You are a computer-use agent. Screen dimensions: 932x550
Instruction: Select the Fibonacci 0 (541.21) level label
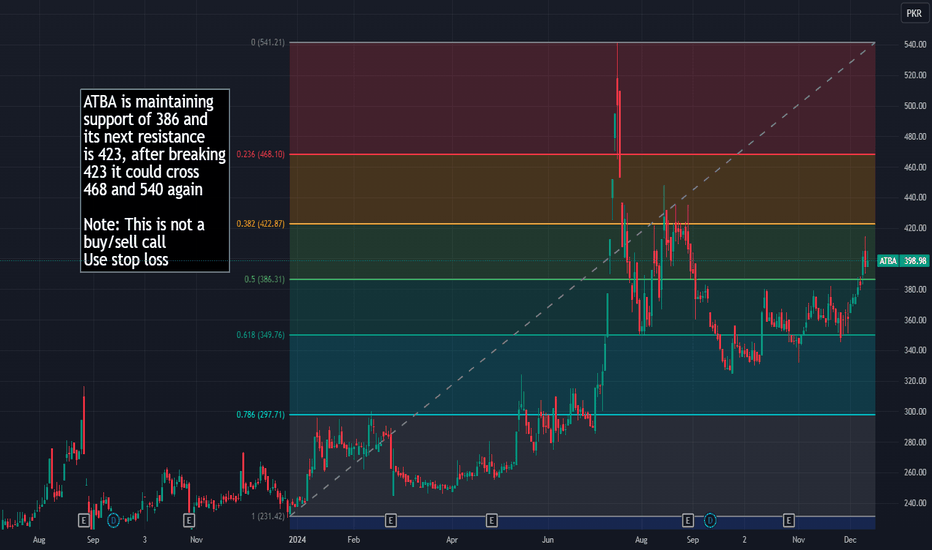click(267, 43)
